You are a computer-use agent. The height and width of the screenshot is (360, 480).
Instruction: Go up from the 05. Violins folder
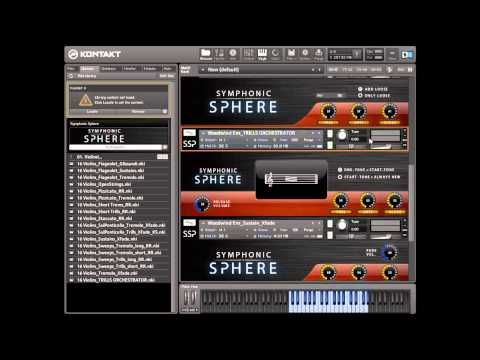coord(71,157)
